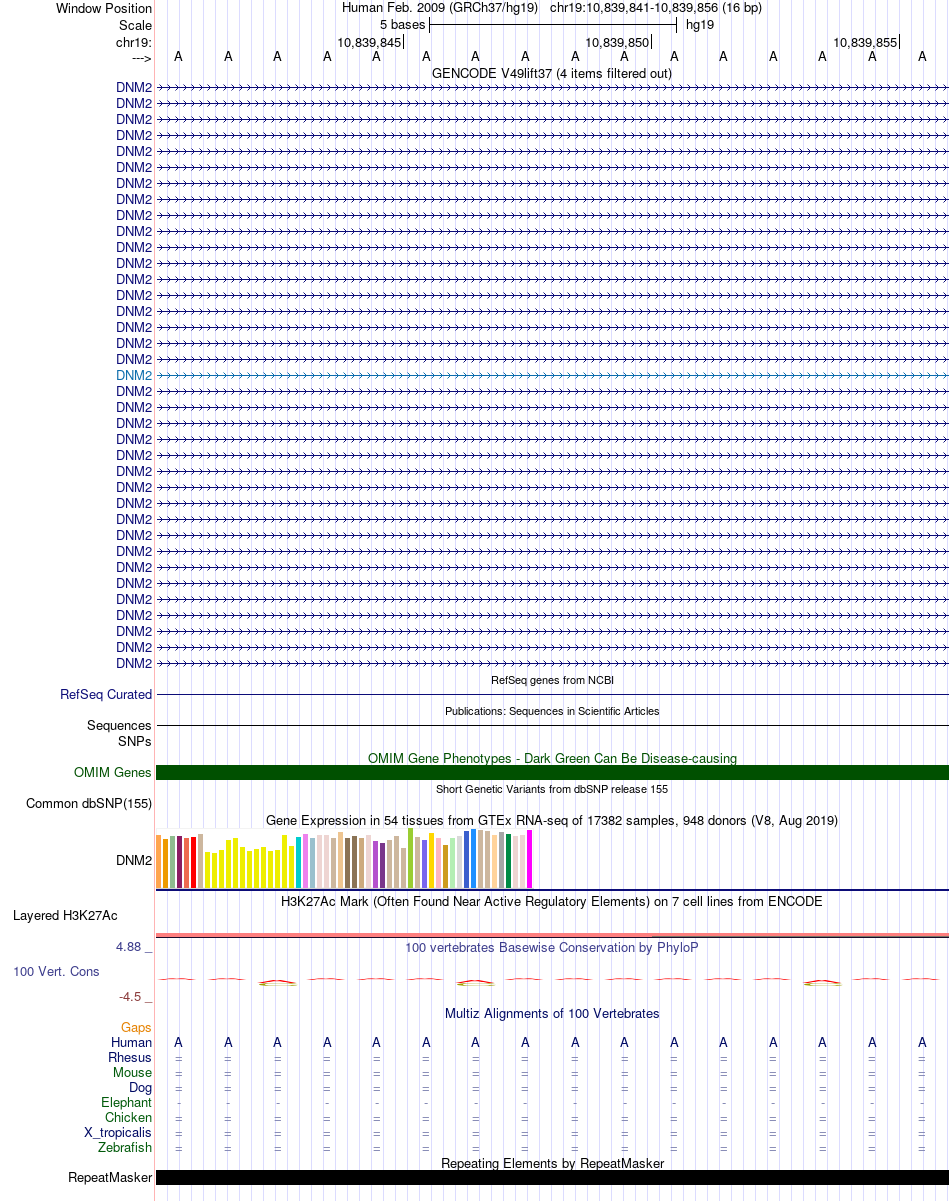Click the 10,839,855 position tick label
This screenshot has width=950, height=1201.
click(865, 42)
